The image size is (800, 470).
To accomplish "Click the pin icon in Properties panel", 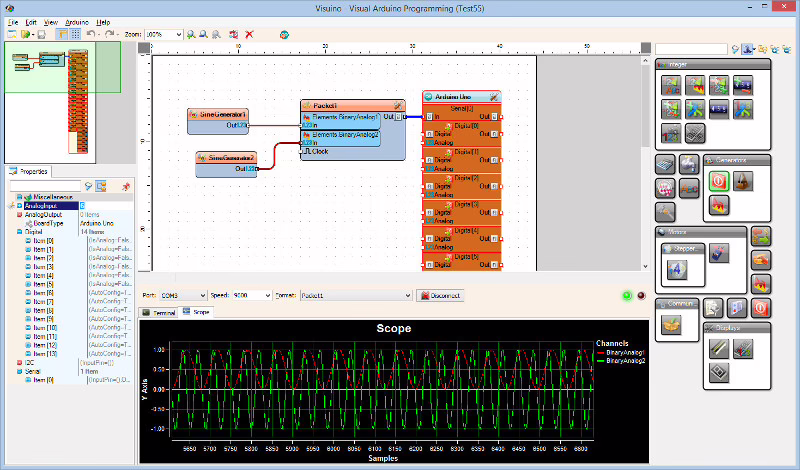I will click(x=125, y=186).
